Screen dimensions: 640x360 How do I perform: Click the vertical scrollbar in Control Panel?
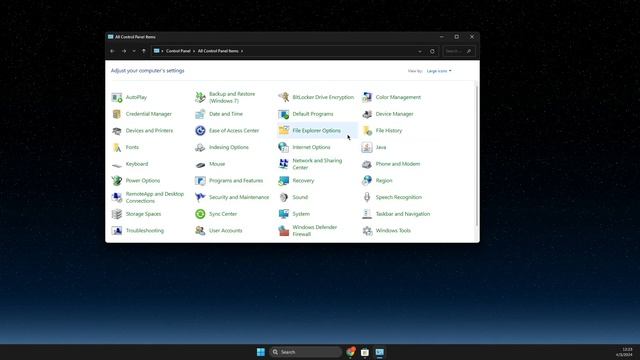pyautogui.click(x=476, y=155)
